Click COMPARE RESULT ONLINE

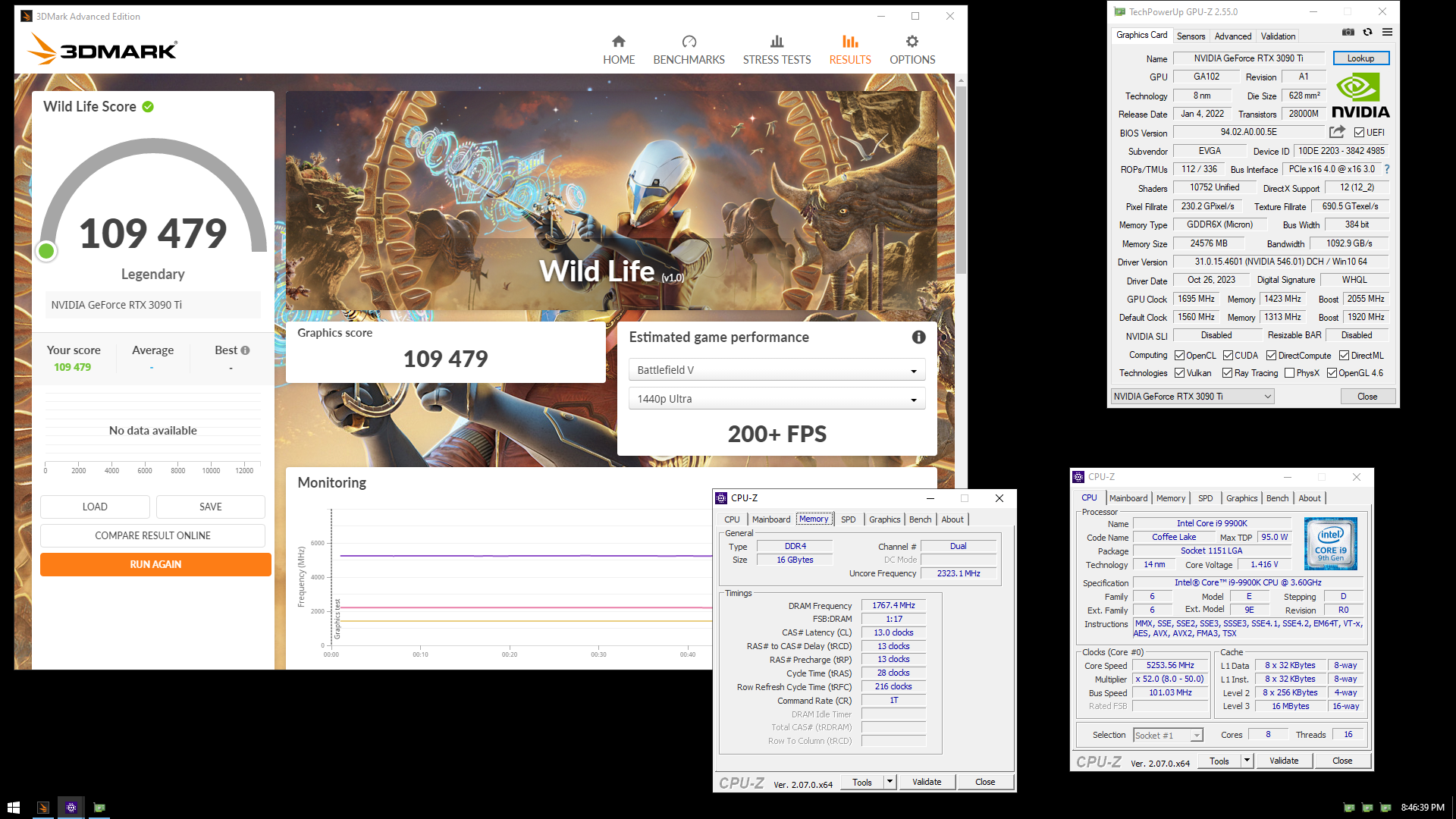(152, 535)
